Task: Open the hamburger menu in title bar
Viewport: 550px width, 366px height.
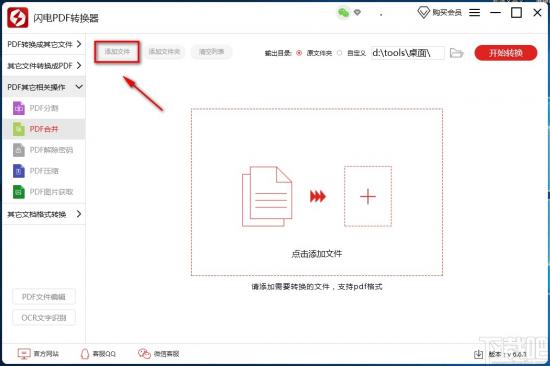Action: tap(475, 13)
